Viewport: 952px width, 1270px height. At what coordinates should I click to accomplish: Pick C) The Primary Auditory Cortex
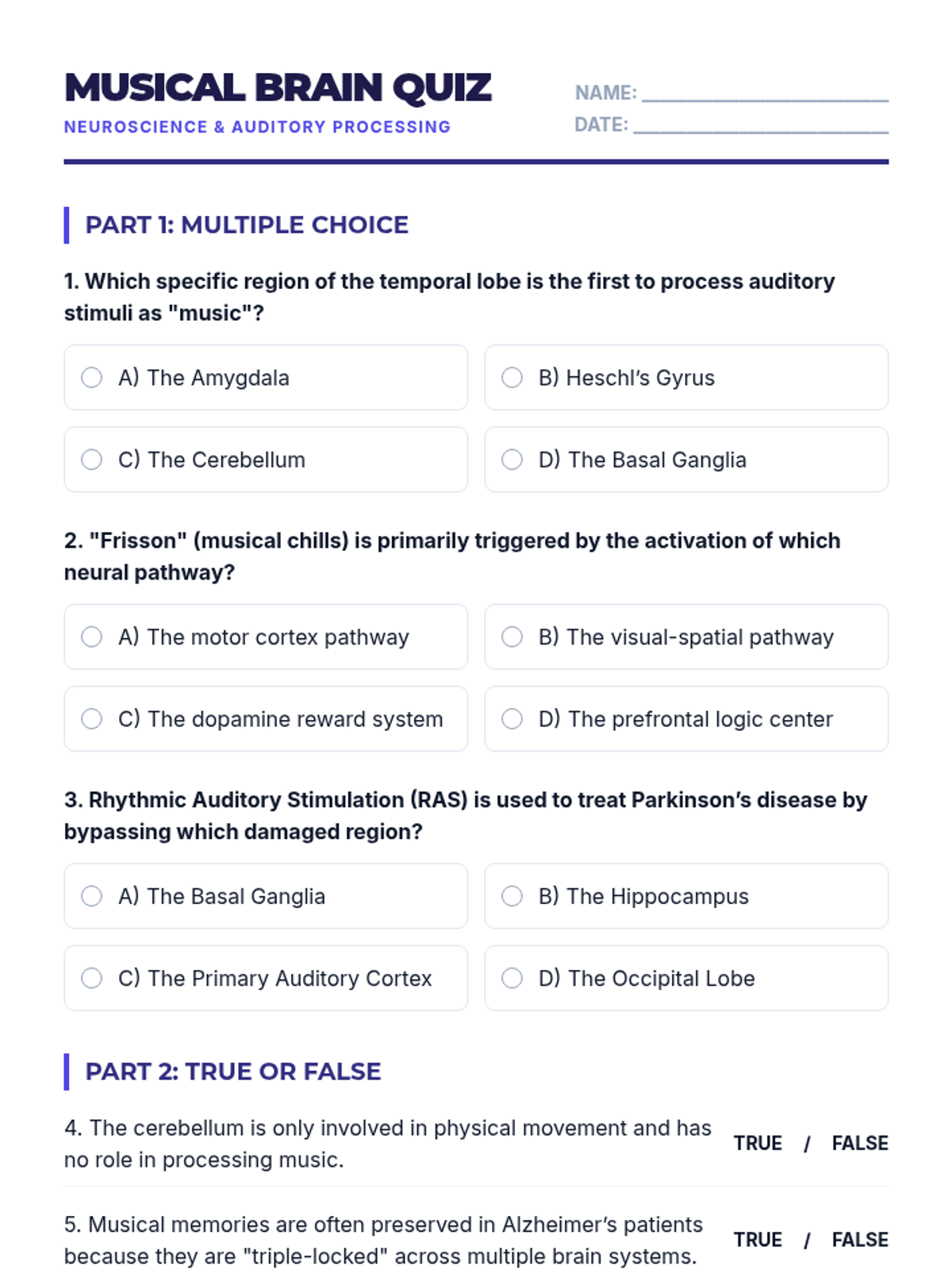(266, 978)
